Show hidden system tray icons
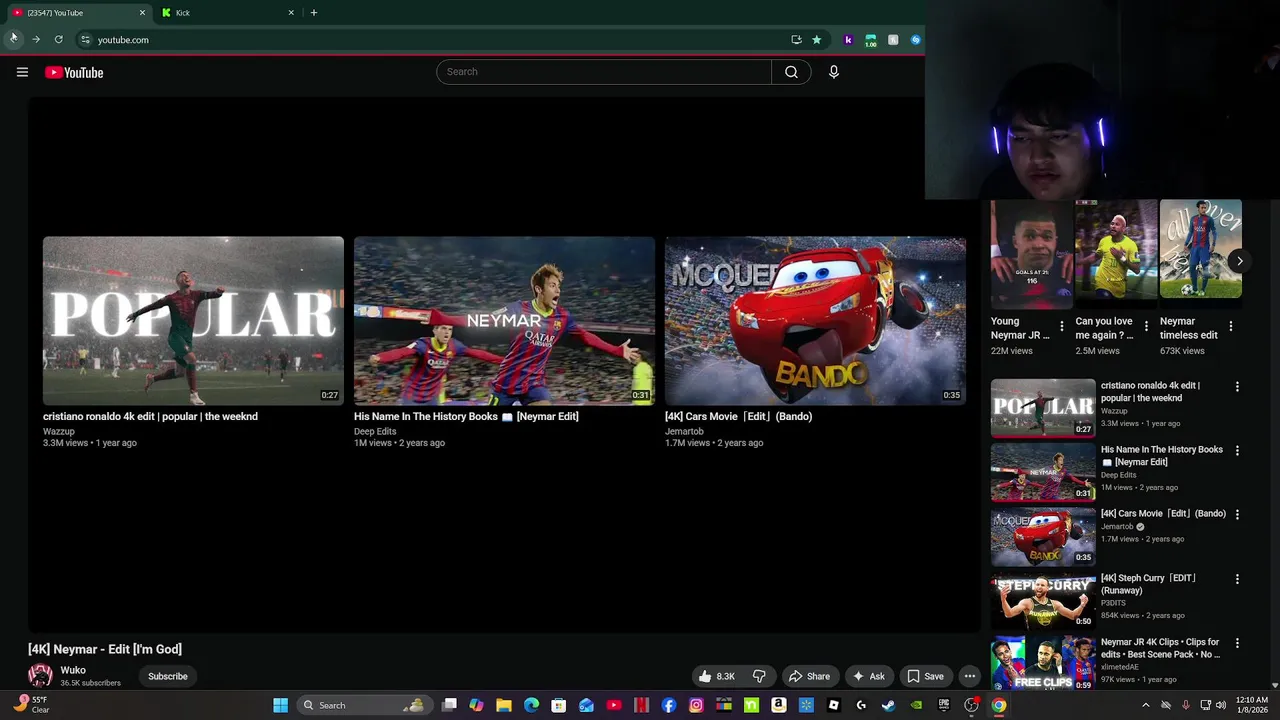1280x720 pixels. [x=1146, y=705]
